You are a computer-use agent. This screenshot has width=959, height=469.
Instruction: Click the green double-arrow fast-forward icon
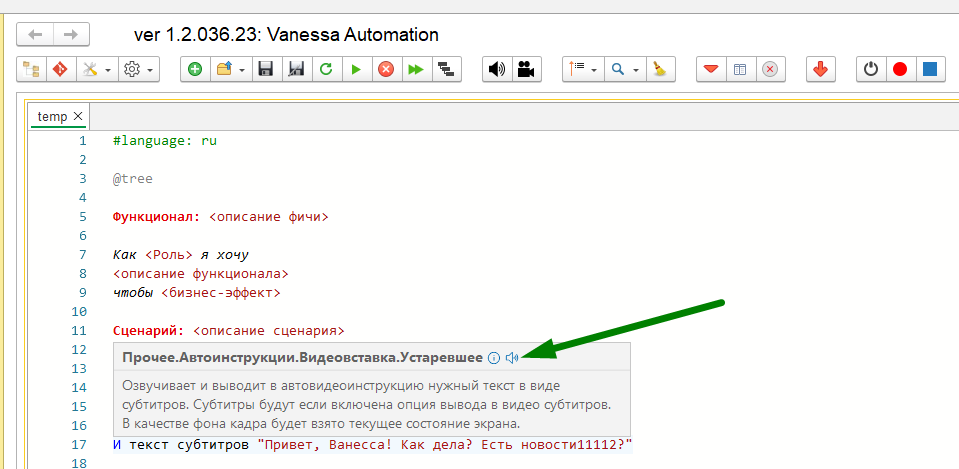[x=416, y=69]
